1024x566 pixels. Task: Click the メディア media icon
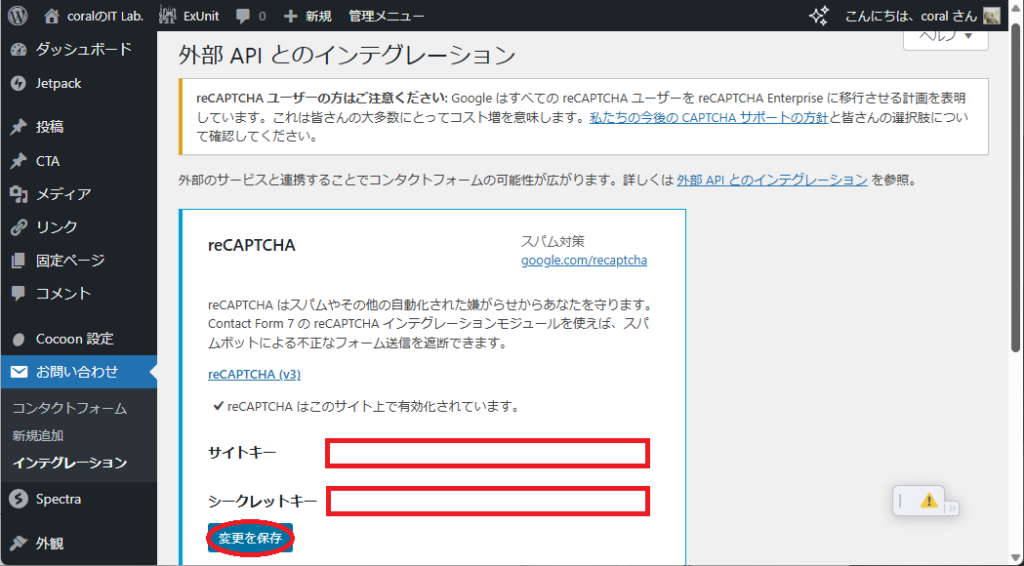click(18, 194)
